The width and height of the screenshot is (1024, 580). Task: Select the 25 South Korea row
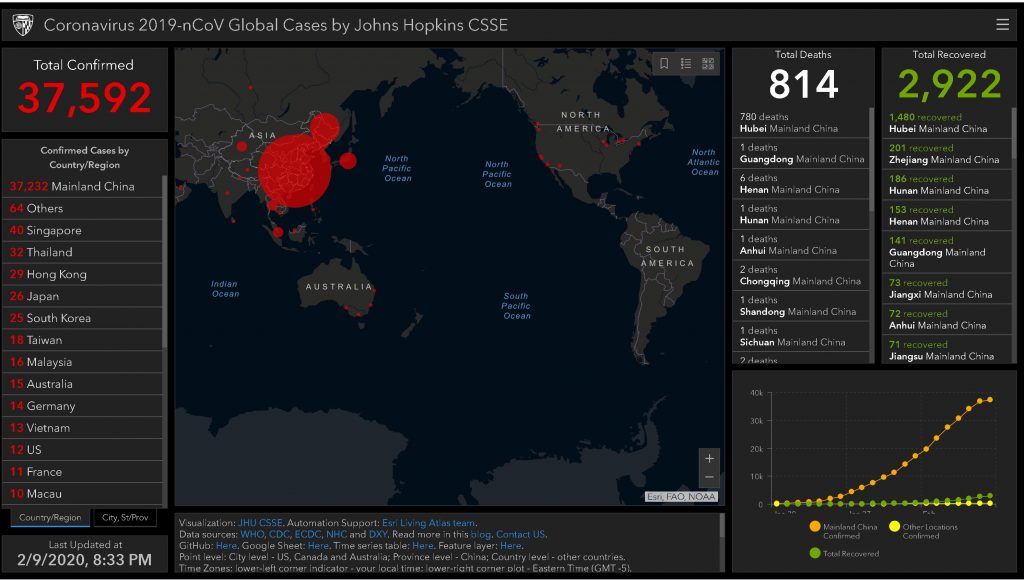[x=82, y=318]
